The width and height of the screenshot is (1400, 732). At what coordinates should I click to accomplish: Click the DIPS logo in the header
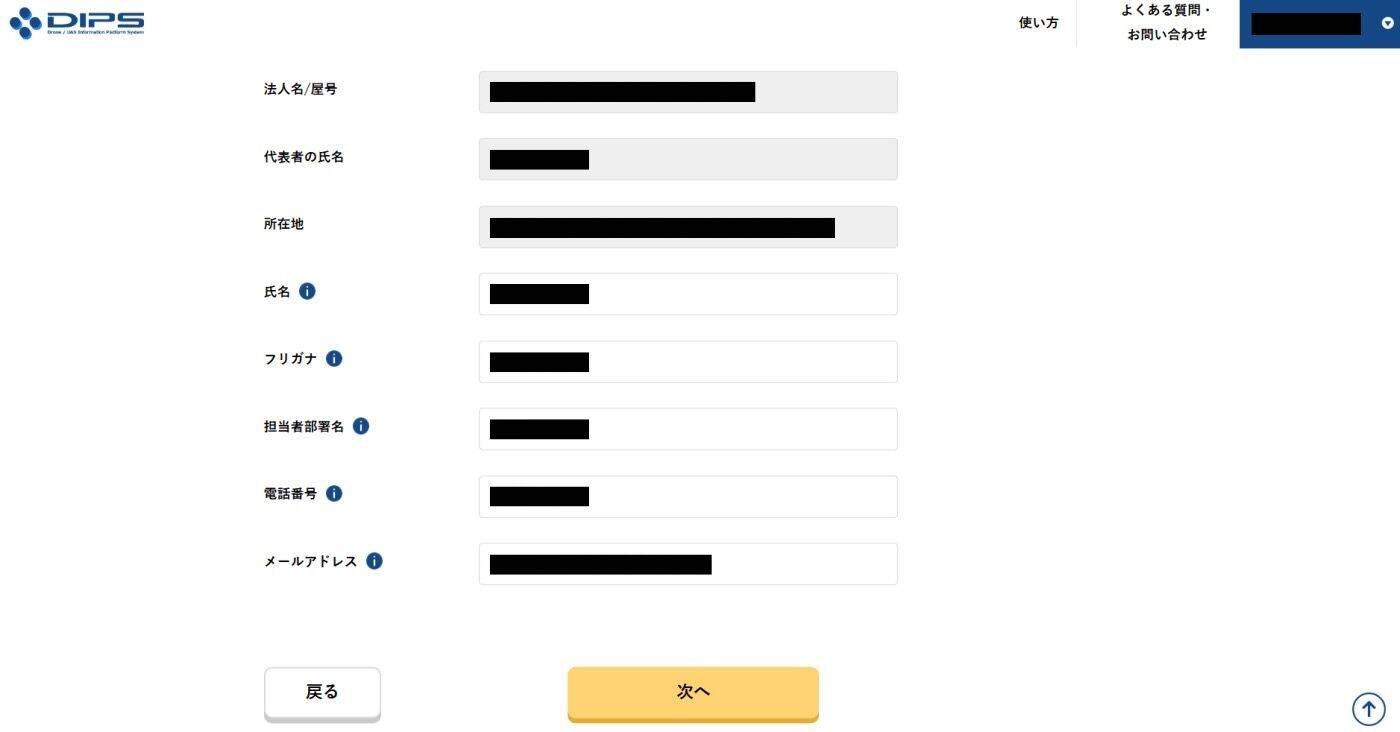coord(76,23)
